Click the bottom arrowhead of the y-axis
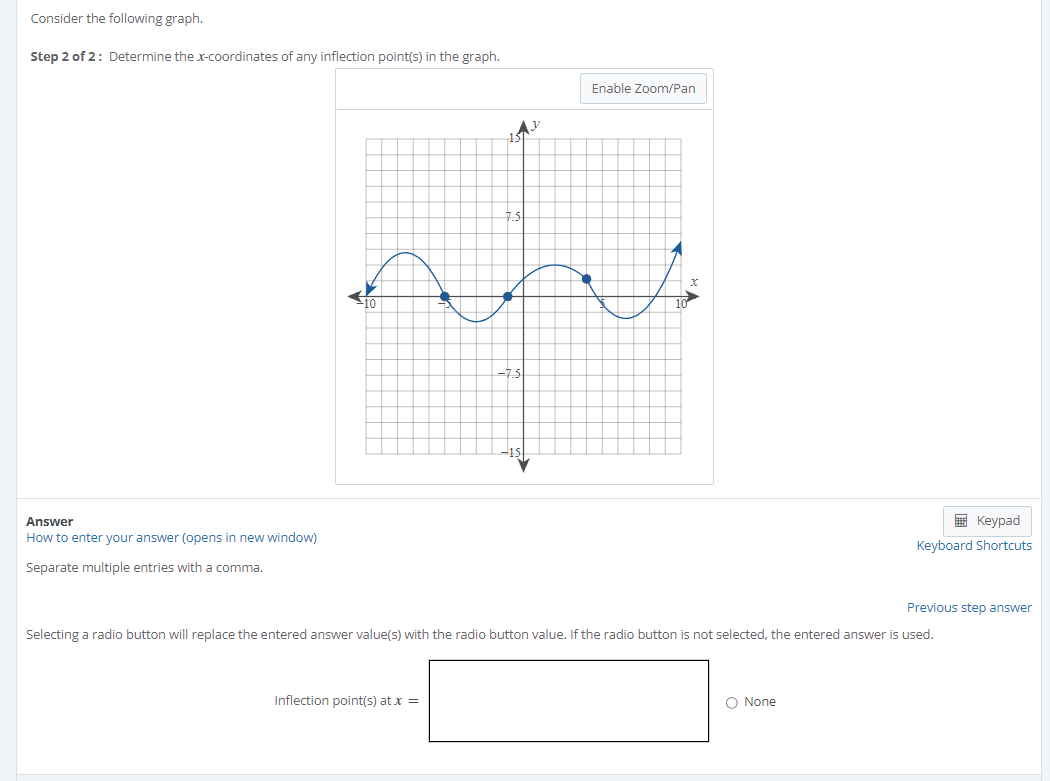This screenshot has width=1050, height=781. pos(523,467)
